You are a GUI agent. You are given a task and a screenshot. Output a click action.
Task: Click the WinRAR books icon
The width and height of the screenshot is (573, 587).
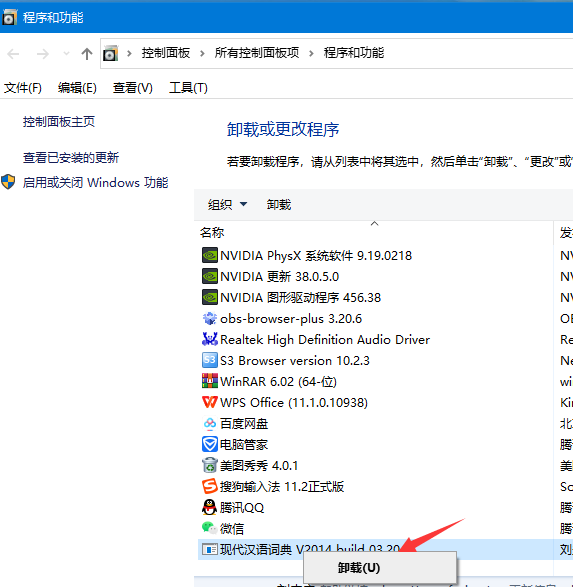(210, 381)
